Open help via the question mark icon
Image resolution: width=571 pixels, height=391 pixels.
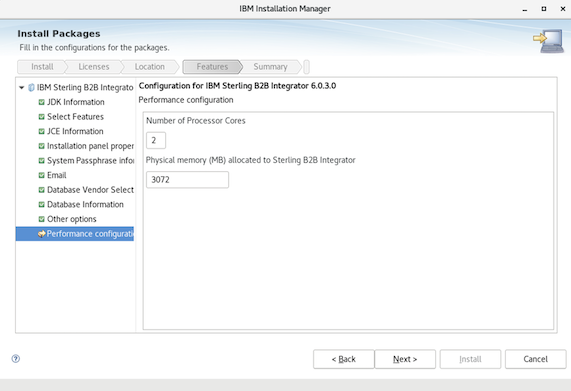click(x=16, y=359)
